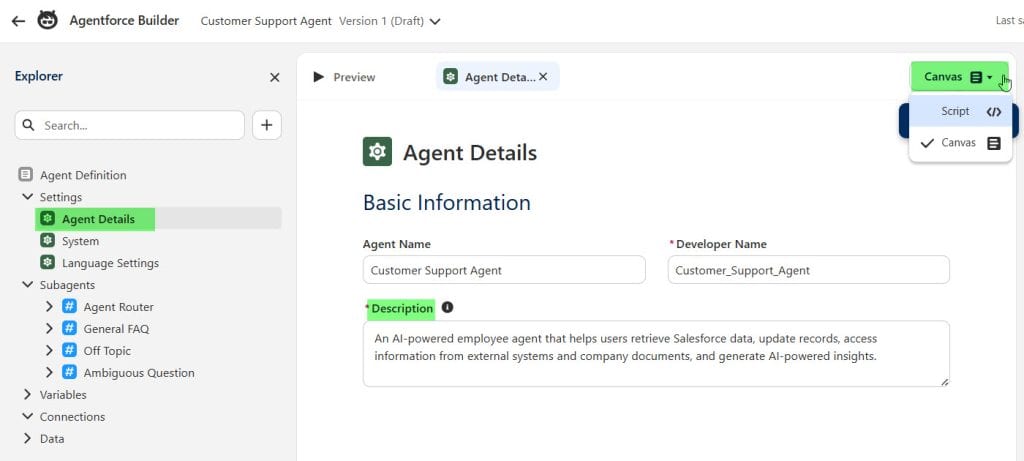This screenshot has height=461, width=1024.
Task: Click the plus button beside search
Action: [x=266, y=125]
